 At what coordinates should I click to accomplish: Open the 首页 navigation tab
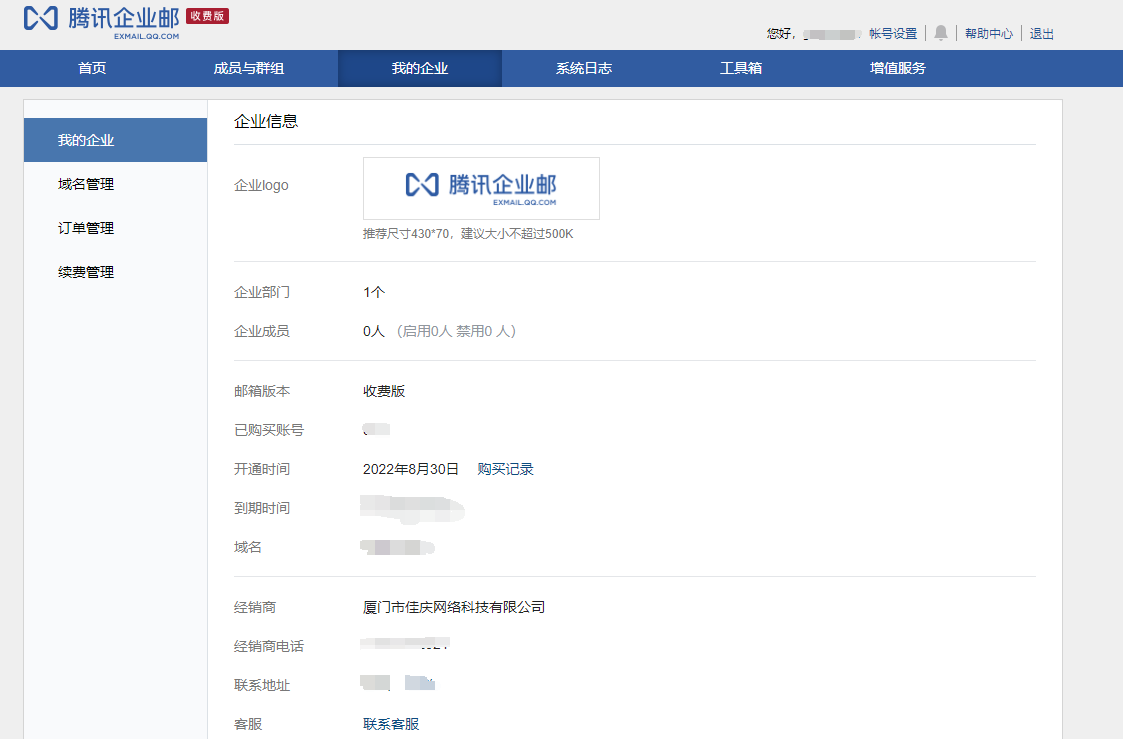(92, 68)
